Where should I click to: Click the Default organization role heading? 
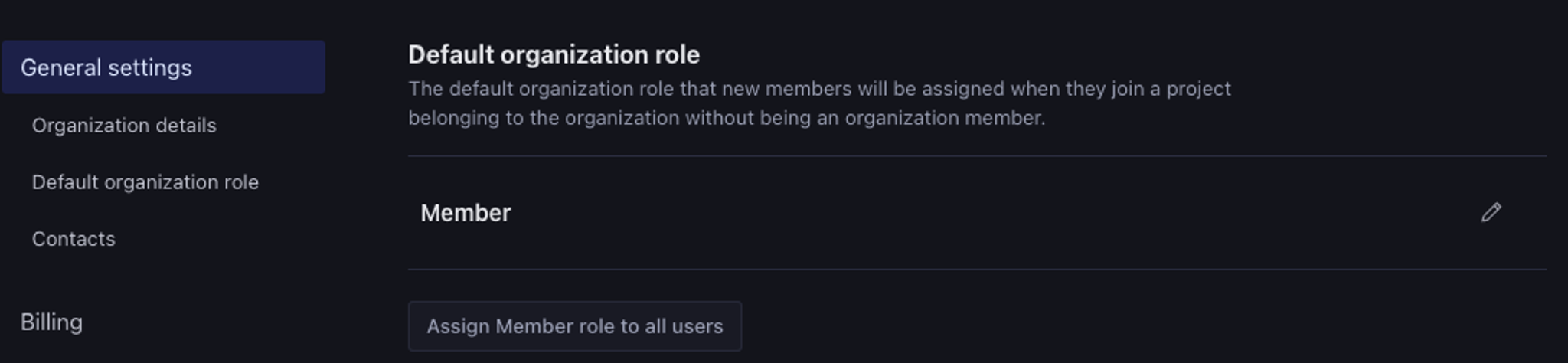tap(554, 55)
